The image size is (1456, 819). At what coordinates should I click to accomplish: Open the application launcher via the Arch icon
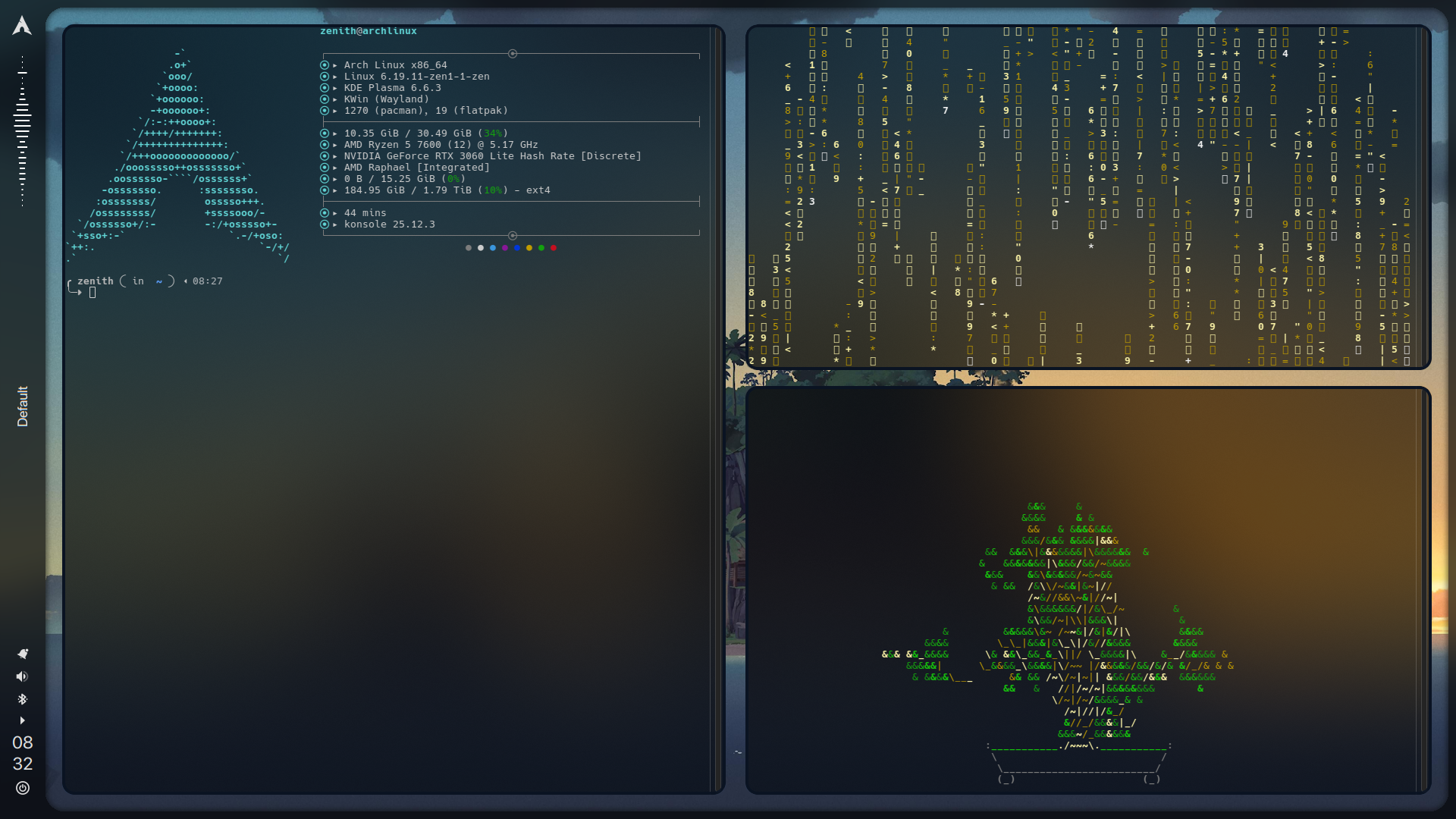pyautogui.click(x=22, y=25)
